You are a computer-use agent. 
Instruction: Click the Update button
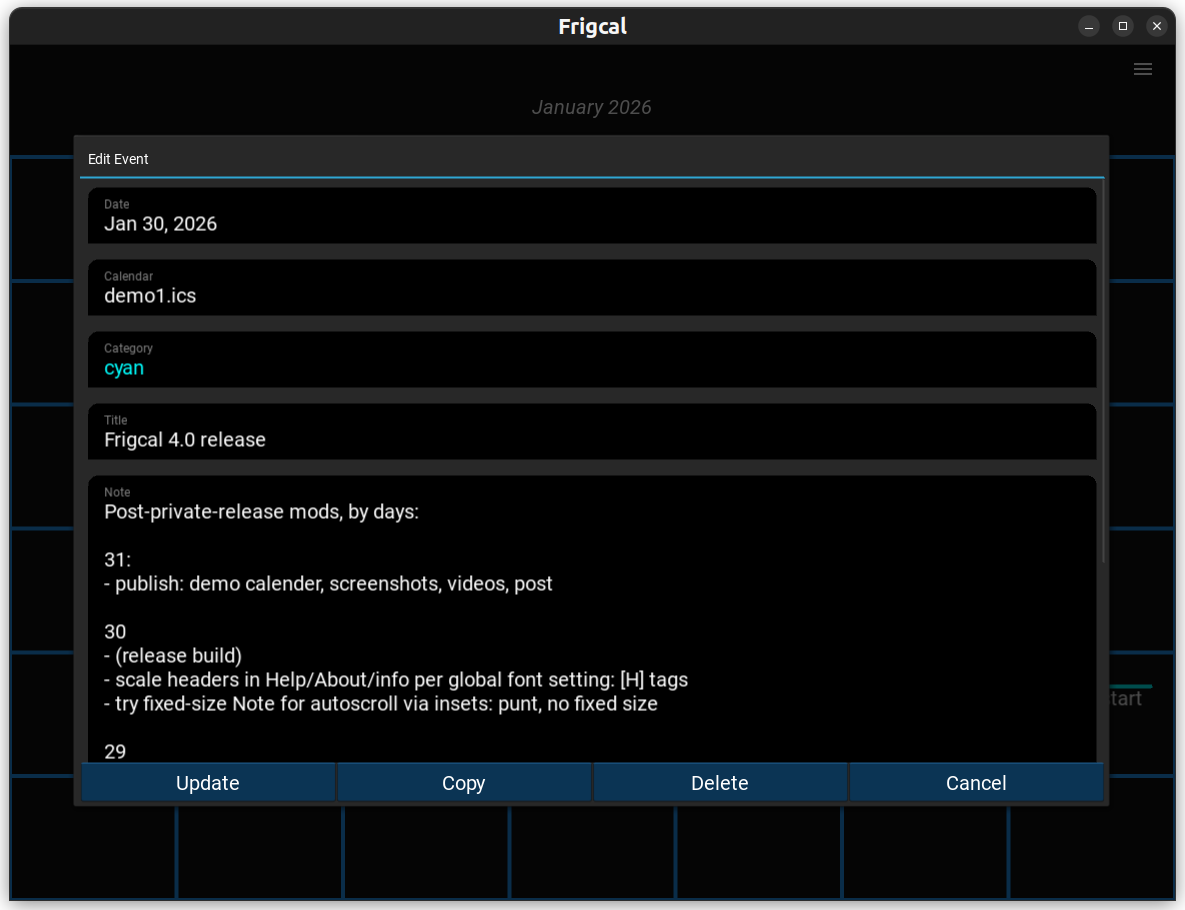click(208, 783)
